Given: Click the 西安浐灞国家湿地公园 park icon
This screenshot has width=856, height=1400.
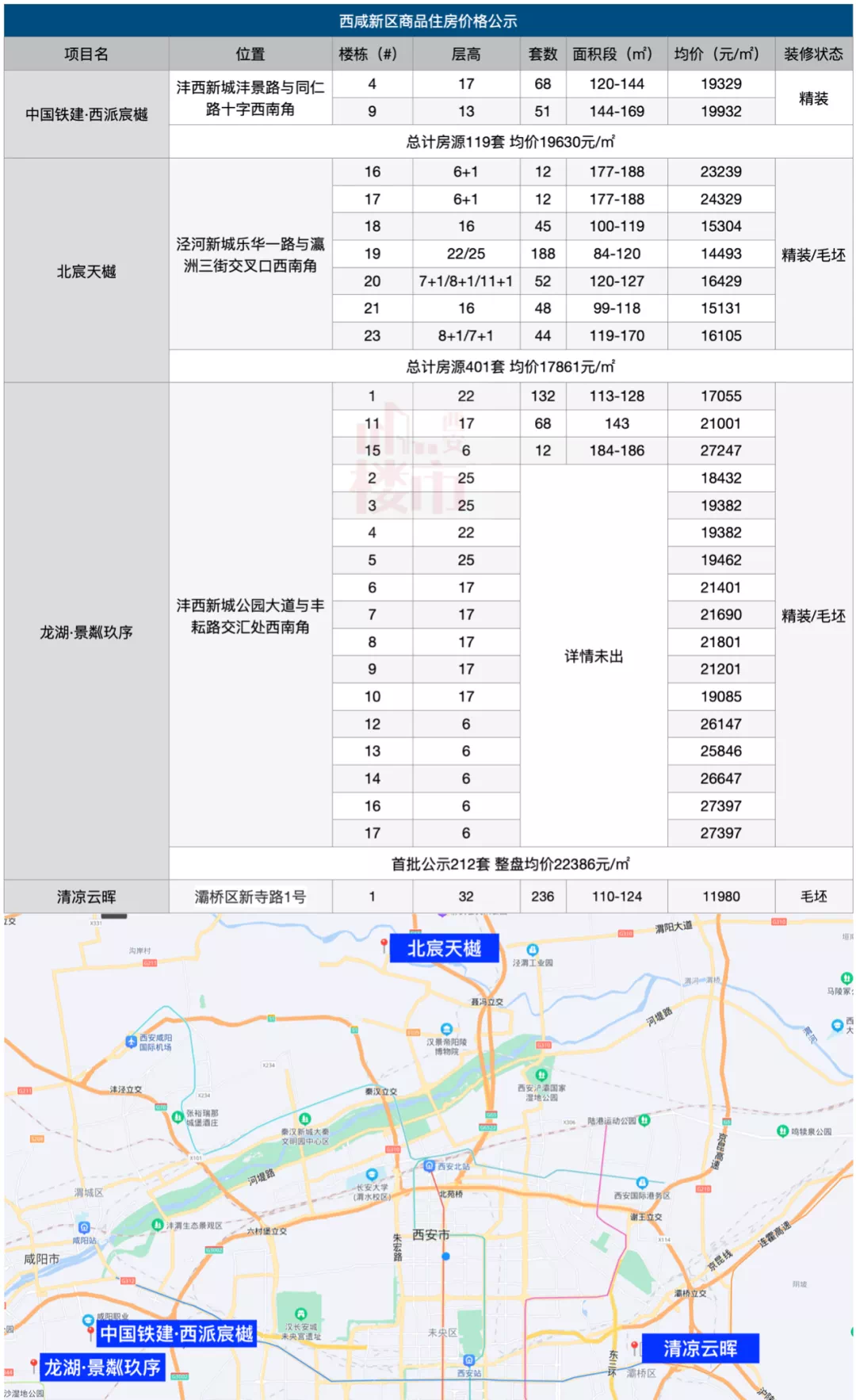Looking at the screenshot, I should click(541, 1075).
